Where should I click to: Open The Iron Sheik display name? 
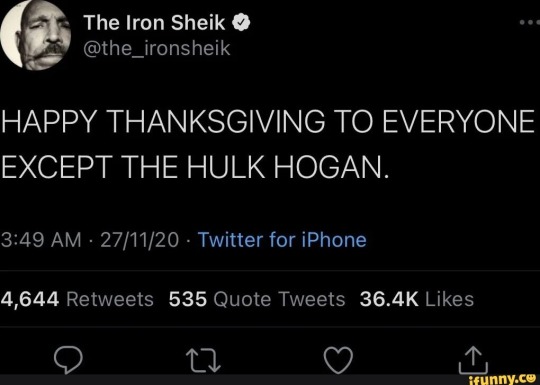154,23
